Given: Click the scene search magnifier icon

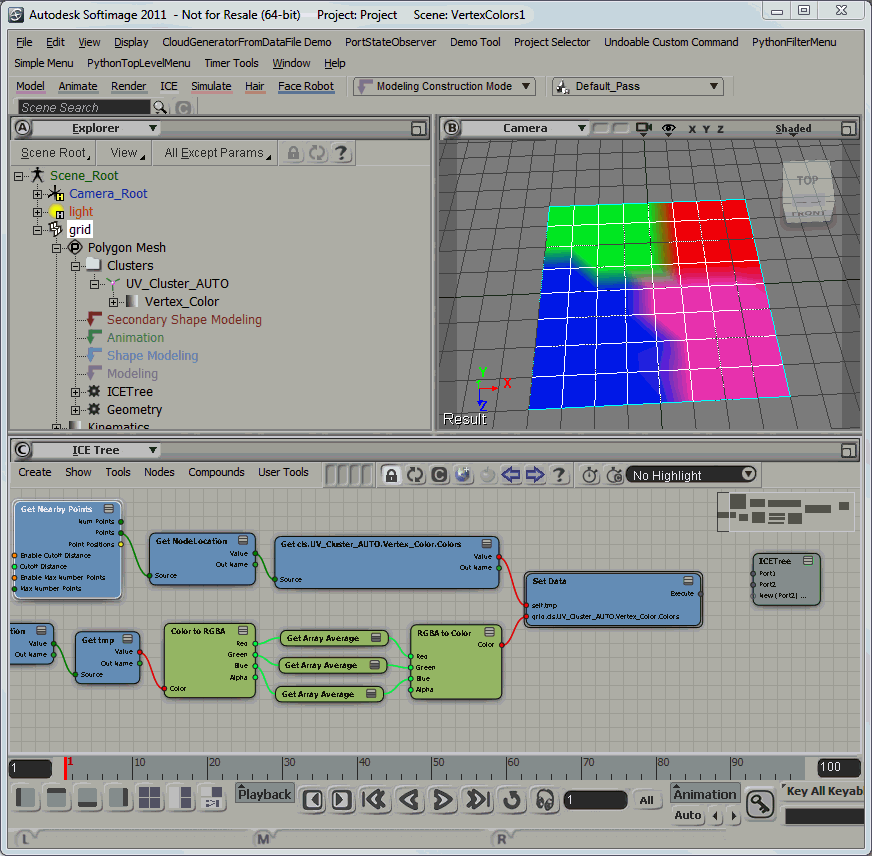Looking at the screenshot, I should (160, 107).
